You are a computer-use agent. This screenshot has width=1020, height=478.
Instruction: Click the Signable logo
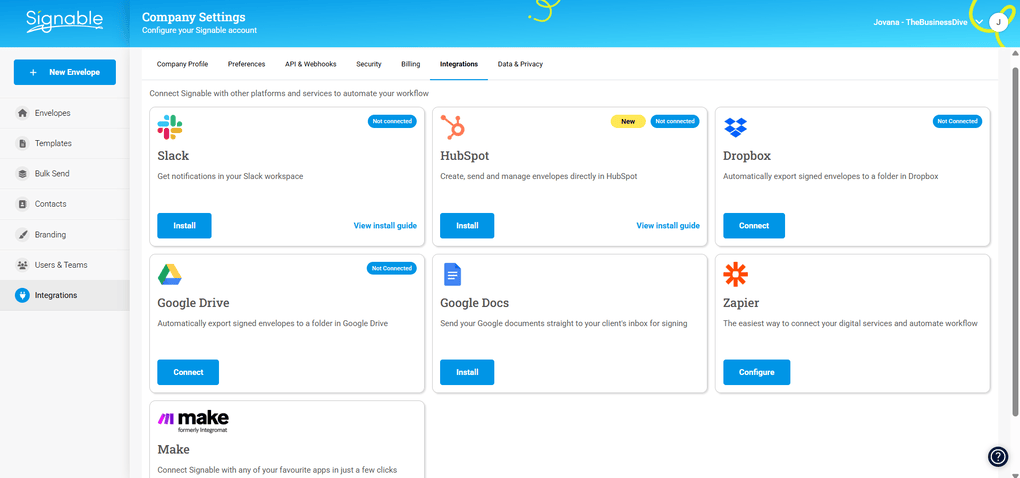[64, 21]
